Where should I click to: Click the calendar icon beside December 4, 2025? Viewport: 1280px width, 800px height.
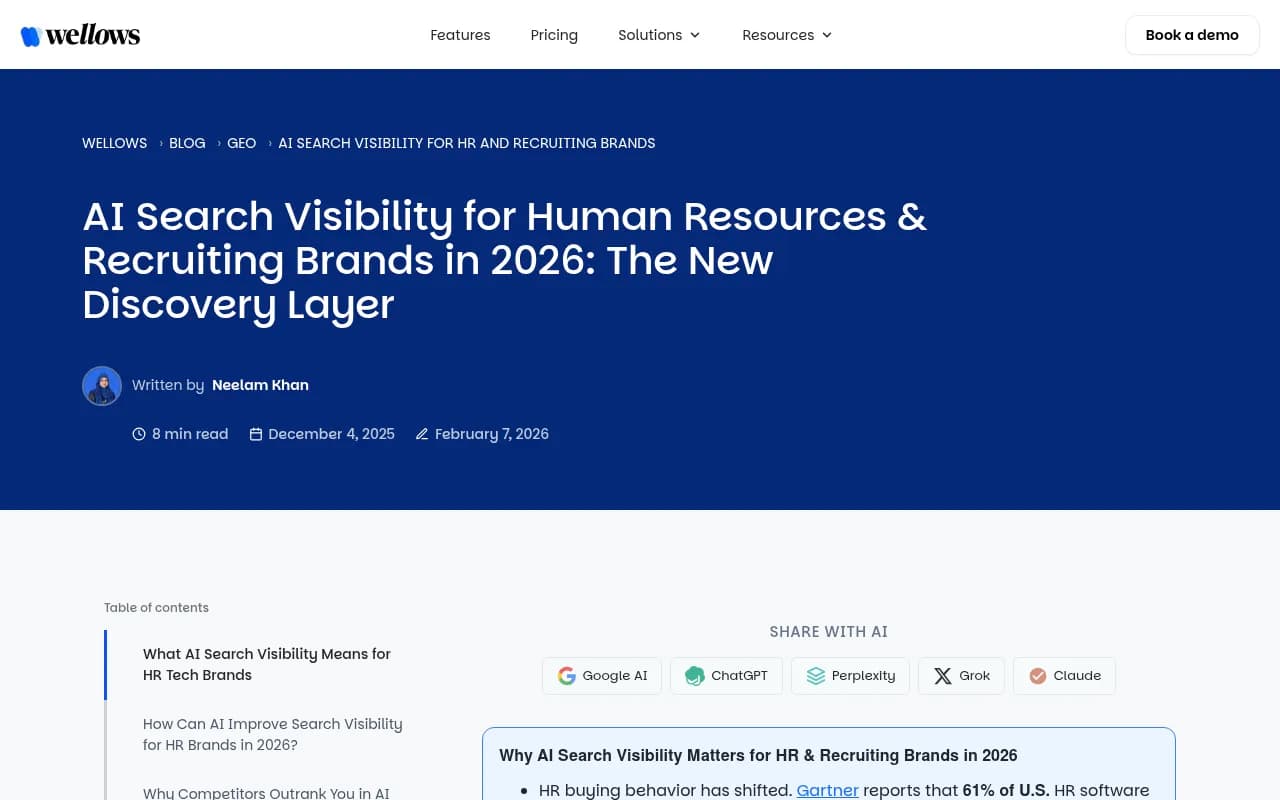click(x=256, y=434)
